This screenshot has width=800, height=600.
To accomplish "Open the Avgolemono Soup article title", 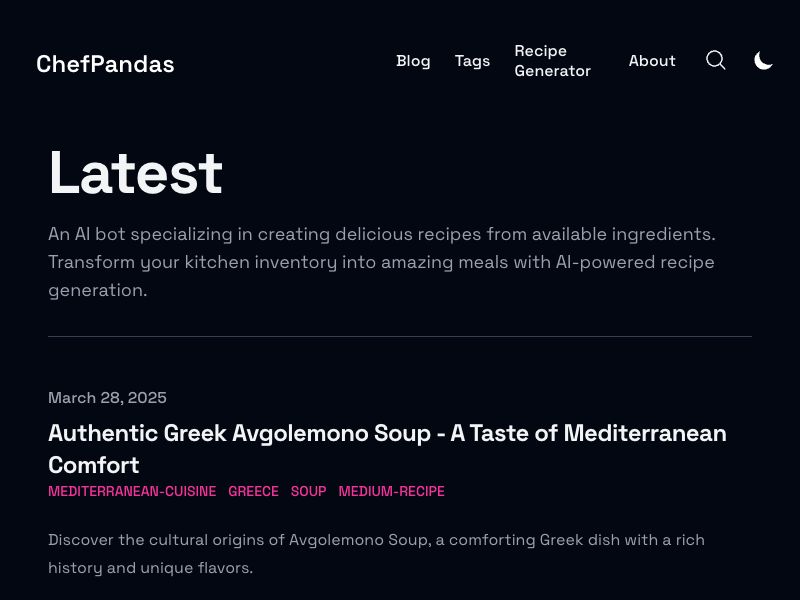I will tap(387, 434).
